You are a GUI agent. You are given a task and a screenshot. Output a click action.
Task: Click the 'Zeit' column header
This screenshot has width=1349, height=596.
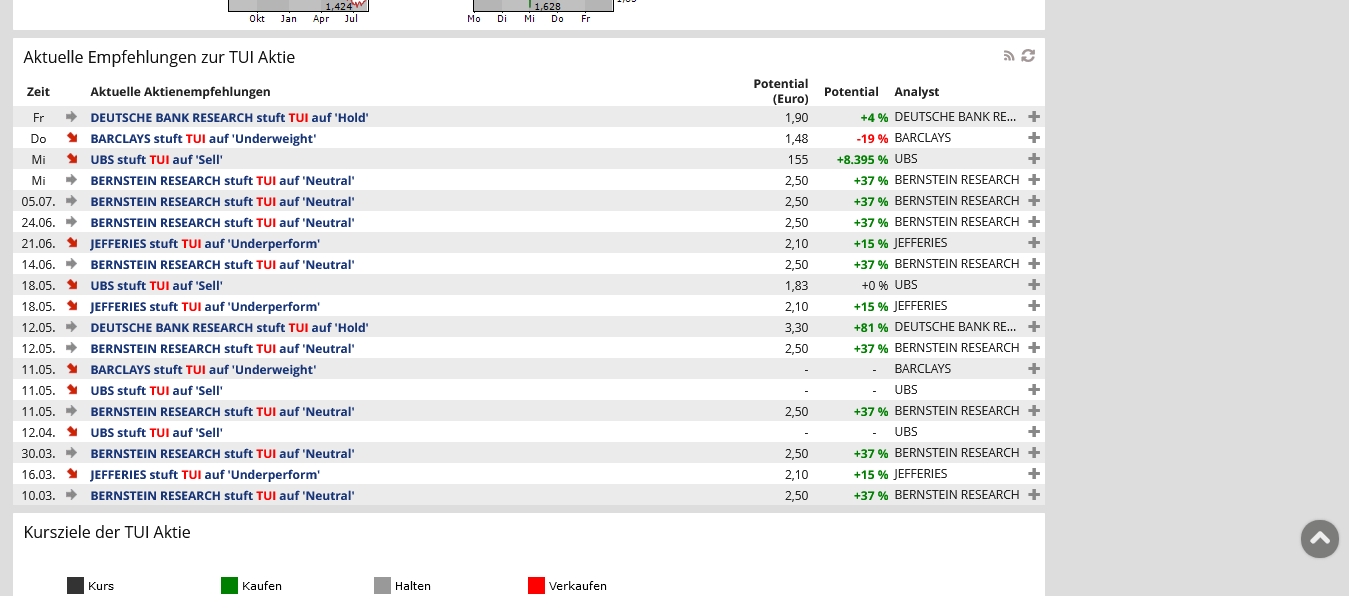[x=38, y=92]
